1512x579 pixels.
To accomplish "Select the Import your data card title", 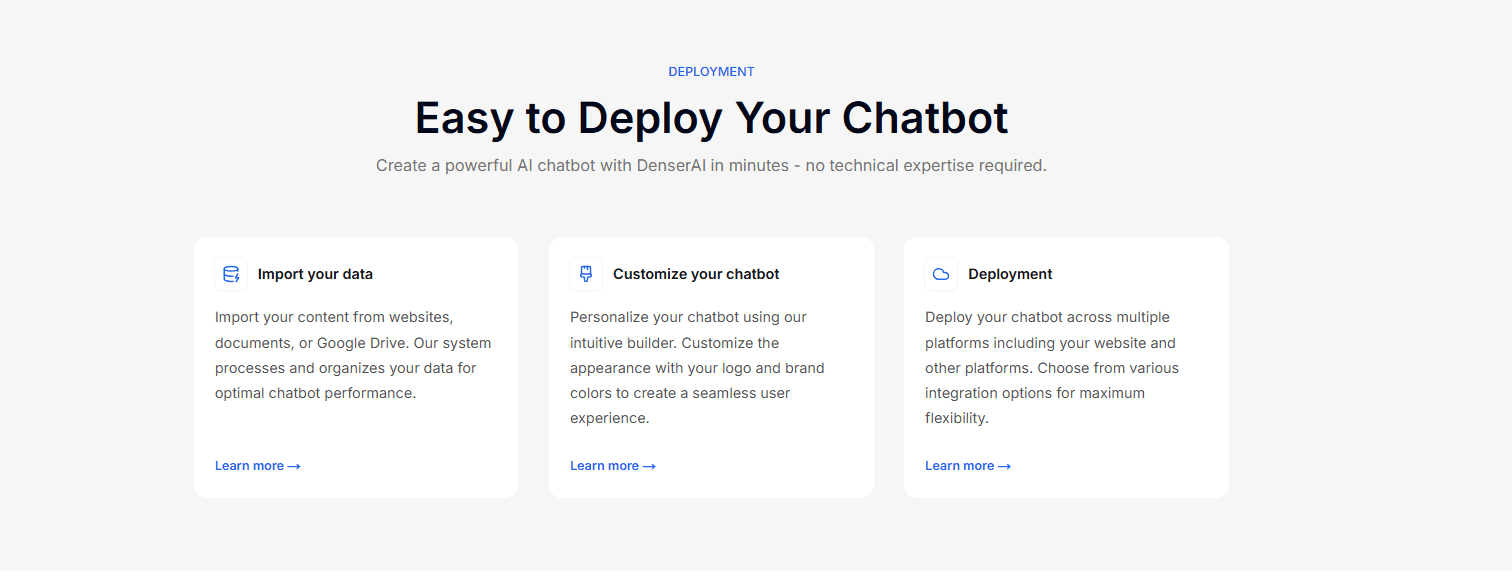I will 315,273.
